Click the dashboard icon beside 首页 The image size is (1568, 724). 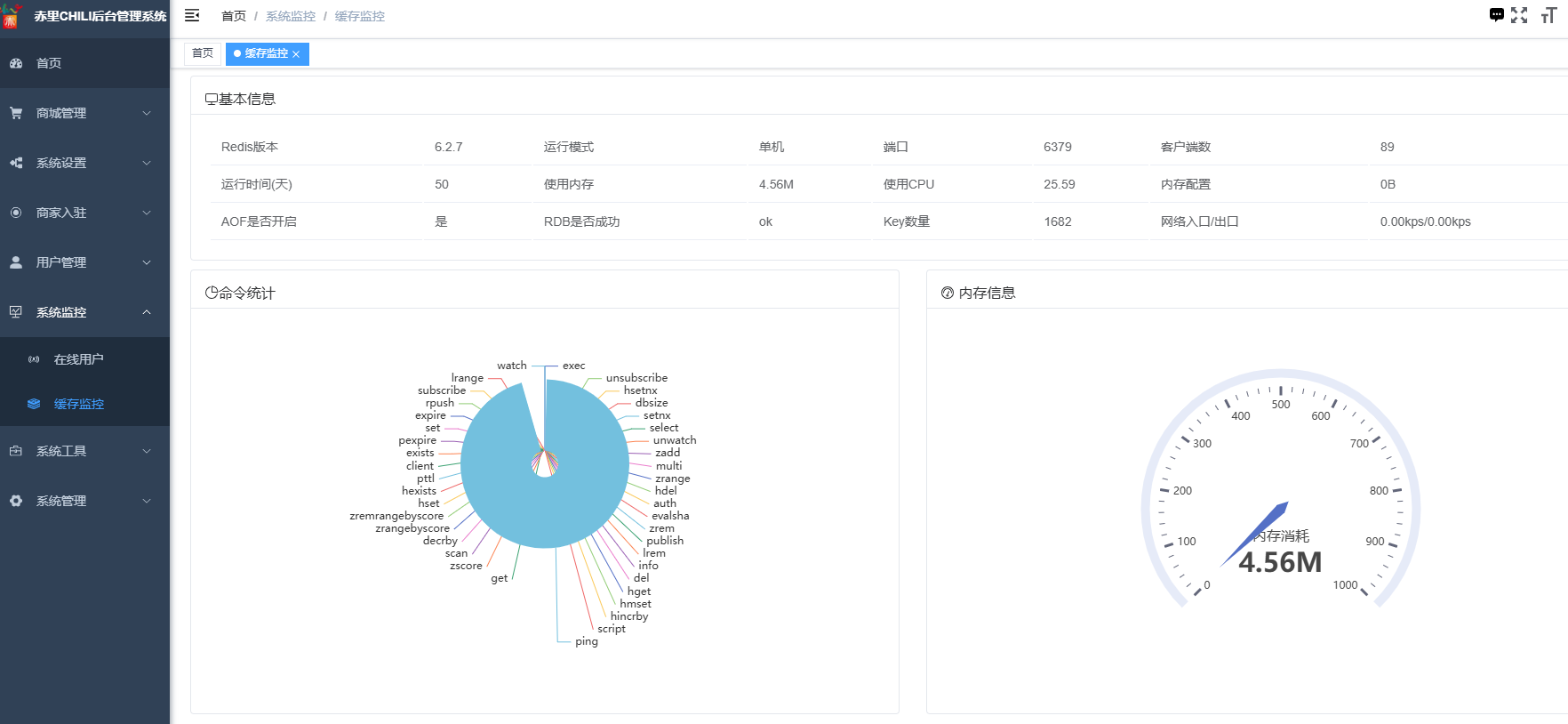(16, 63)
